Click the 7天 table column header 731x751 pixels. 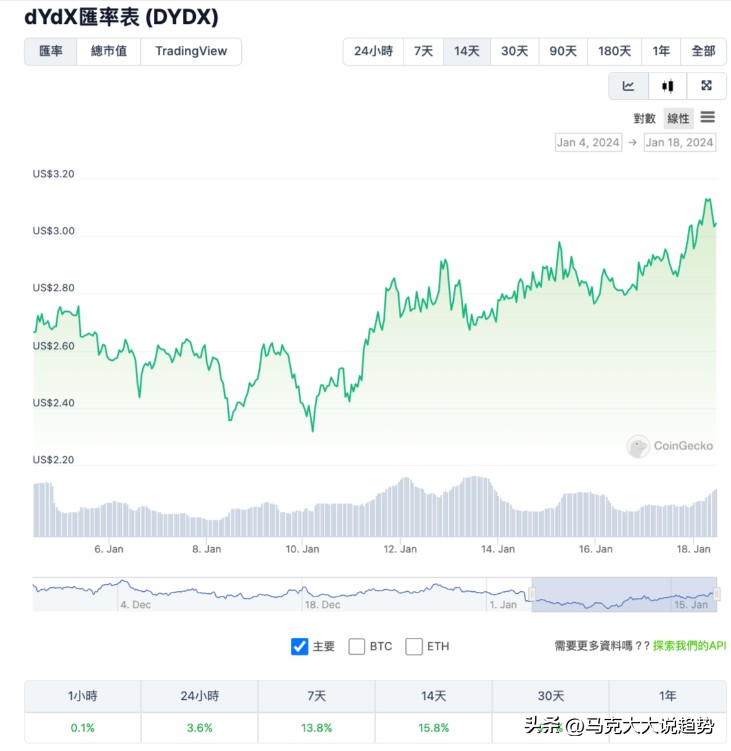(317, 696)
